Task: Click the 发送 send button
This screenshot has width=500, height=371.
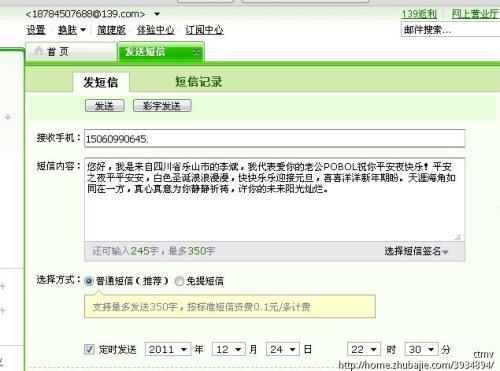Action: coord(105,106)
